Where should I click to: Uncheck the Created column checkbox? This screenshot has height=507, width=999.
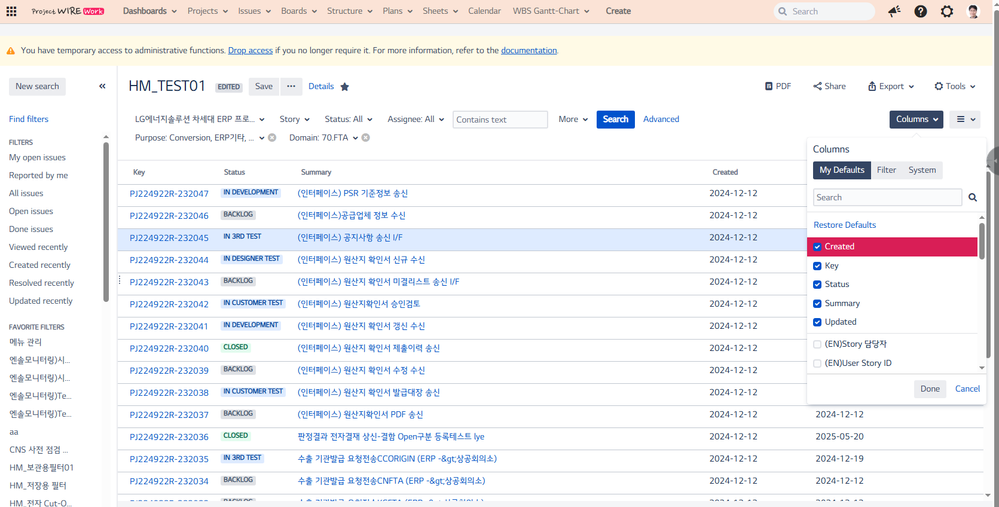(x=817, y=246)
